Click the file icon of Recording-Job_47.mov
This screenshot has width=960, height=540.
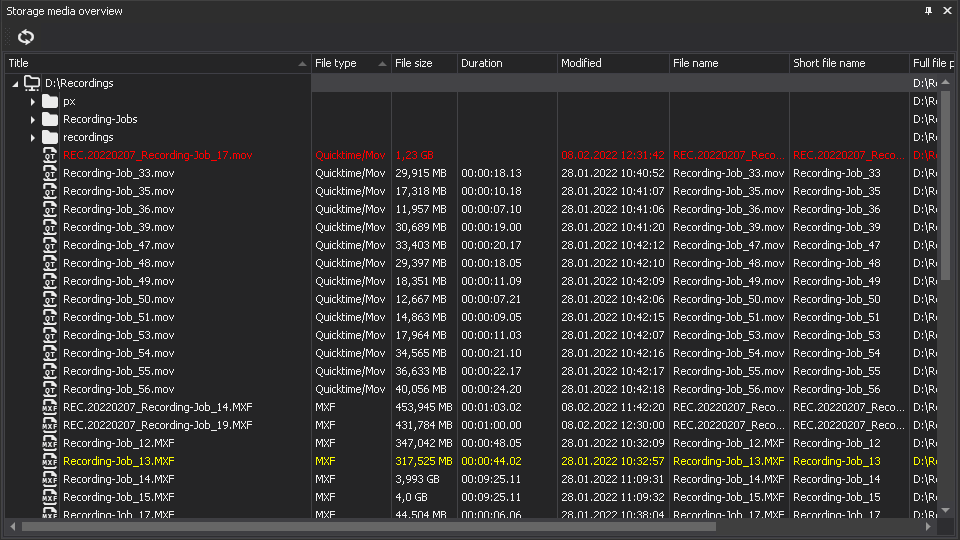(x=50, y=246)
